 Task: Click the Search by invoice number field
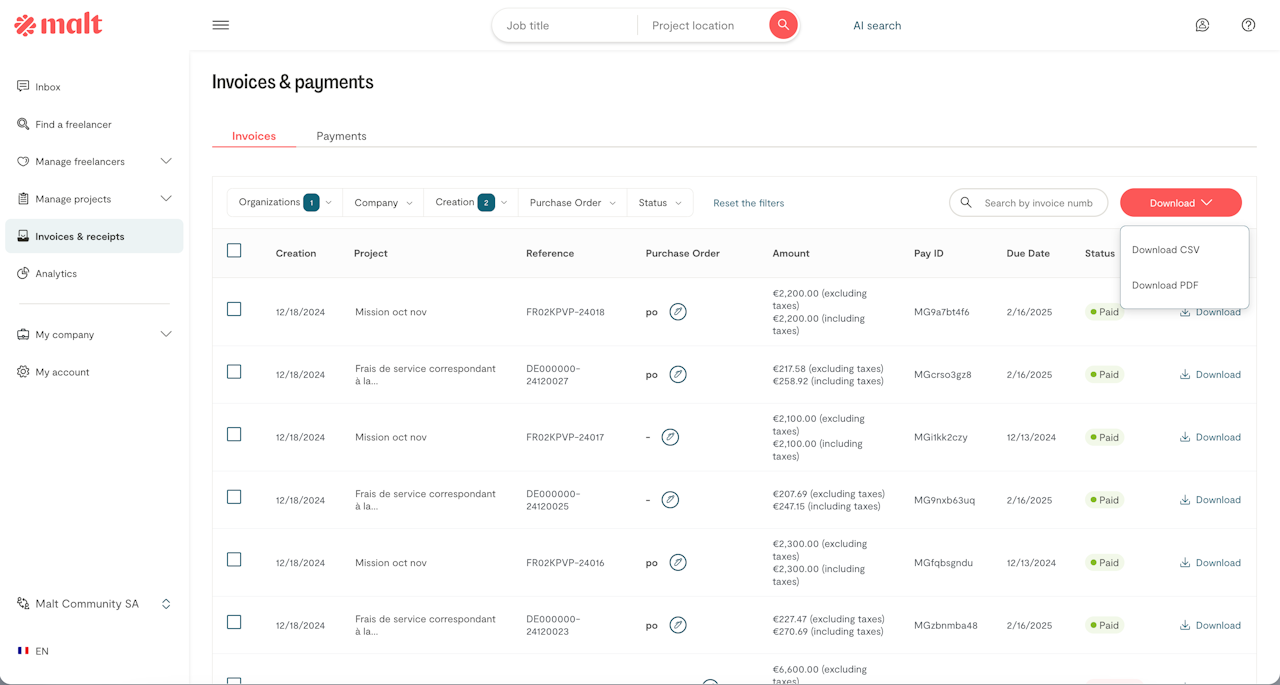[x=1037, y=203]
